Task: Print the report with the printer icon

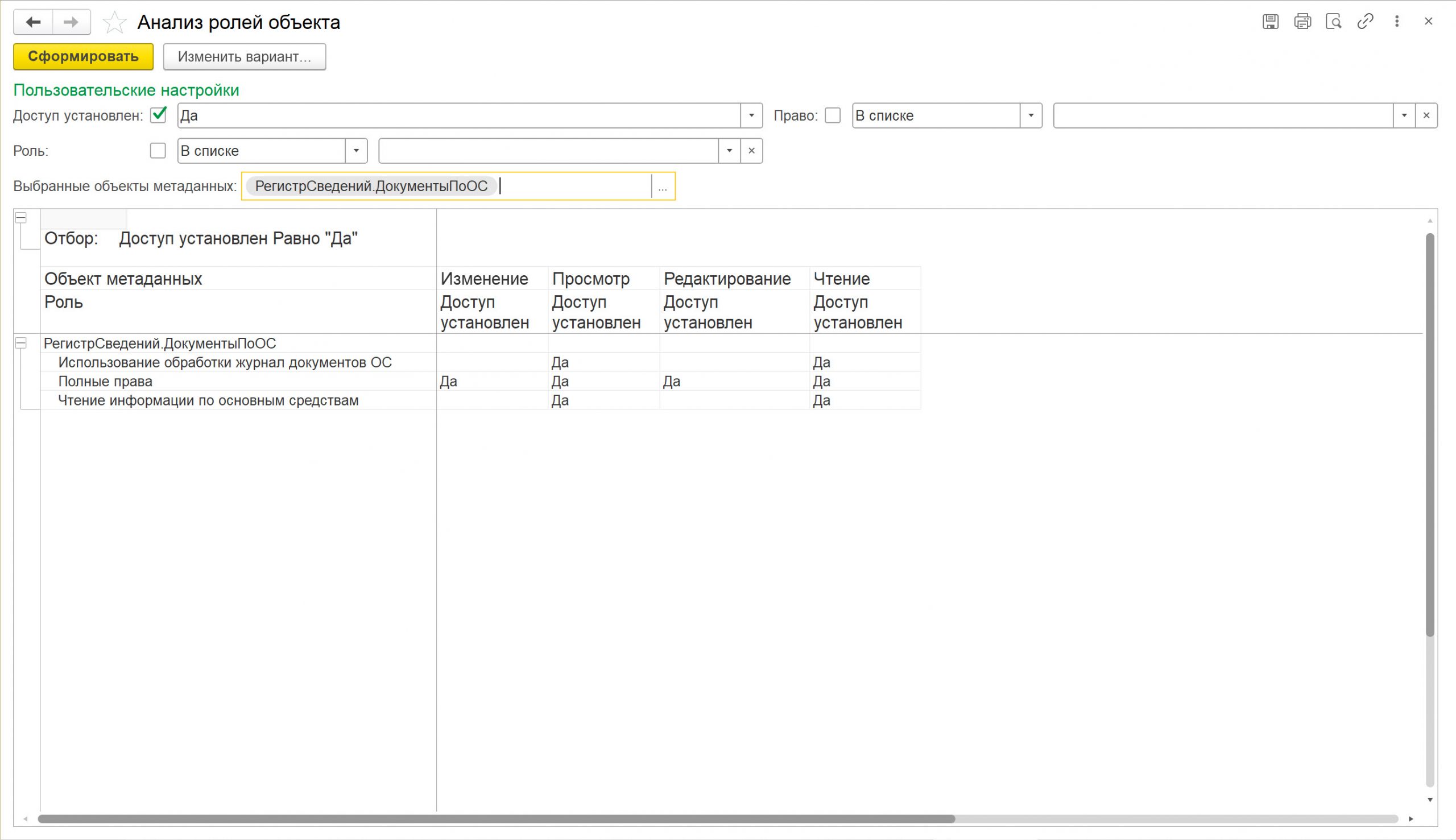Action: pyautogui.click(x=1302, y=22)
